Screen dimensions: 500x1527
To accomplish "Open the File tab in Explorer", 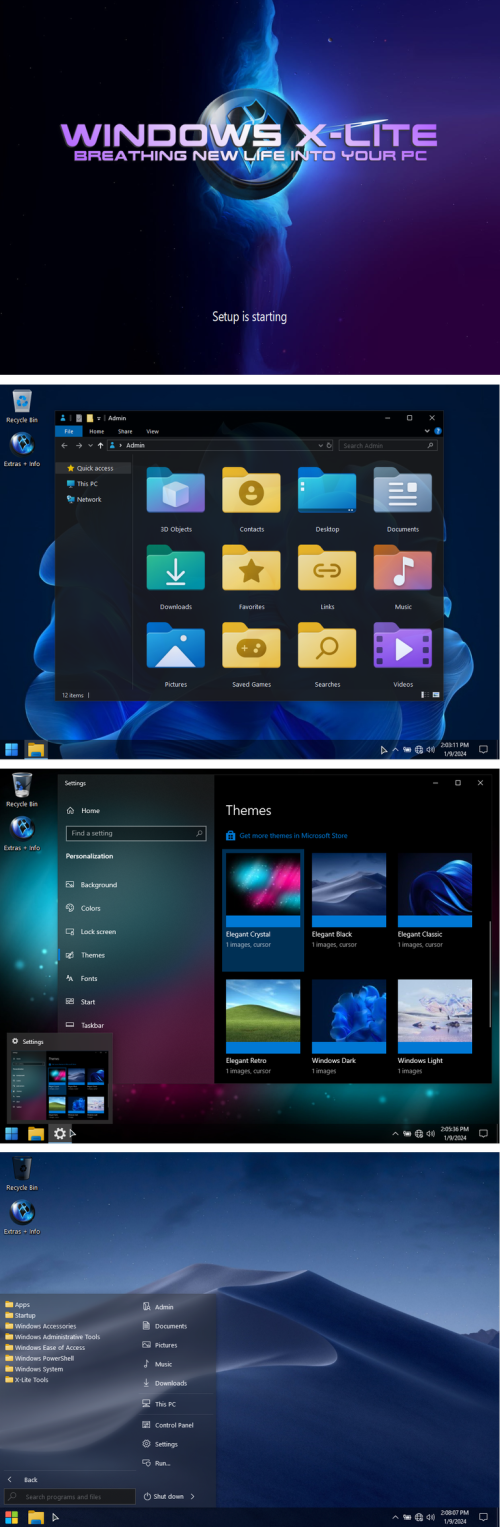I will tap(69, 431).
